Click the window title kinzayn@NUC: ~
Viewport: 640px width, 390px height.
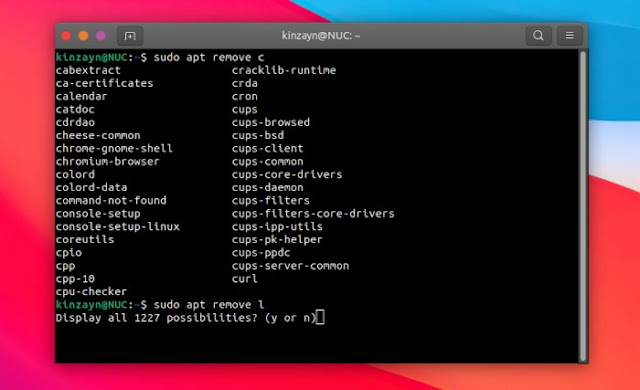click(321, 36)
